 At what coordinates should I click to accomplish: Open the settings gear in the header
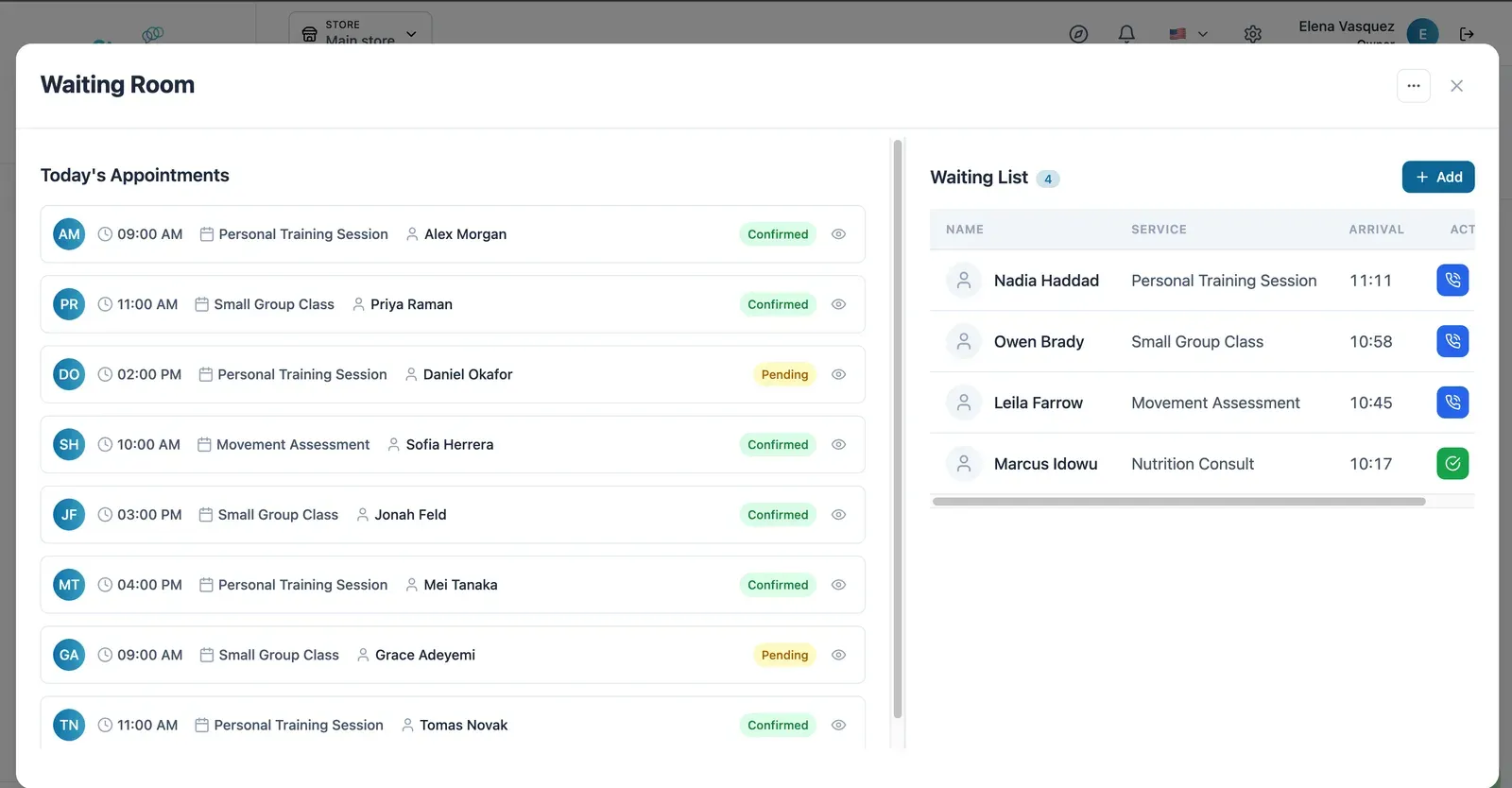[1253, 34]
